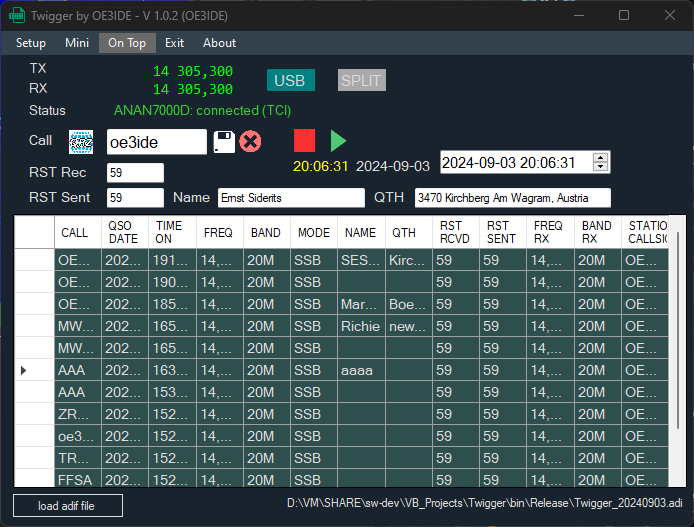The width and height of the screenshot is (694, 527).
Task: Sort by RST RCVD column header
Action: coord(456,232)
